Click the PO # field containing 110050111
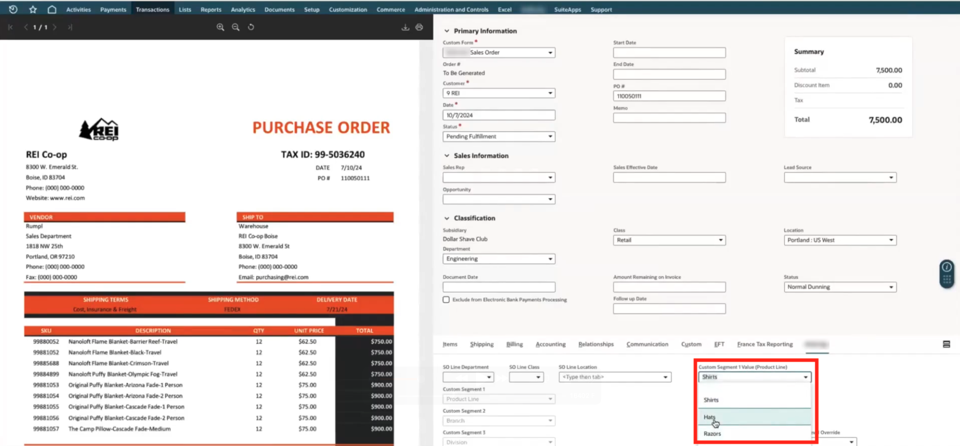960x446 pixels. pyautogui.click(x=669, y=96)
